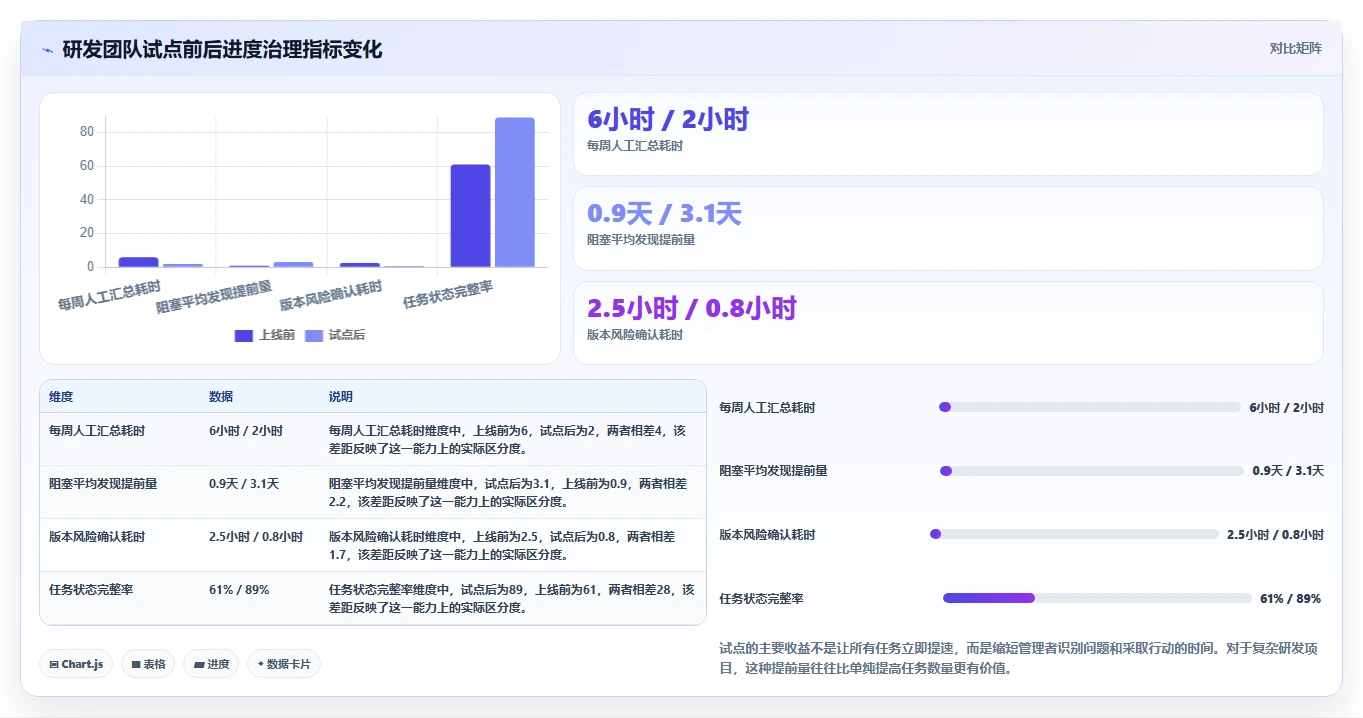
Task: Click the chart x-axis label 阻塞平均发现提前量
Action: coord(215,298)
